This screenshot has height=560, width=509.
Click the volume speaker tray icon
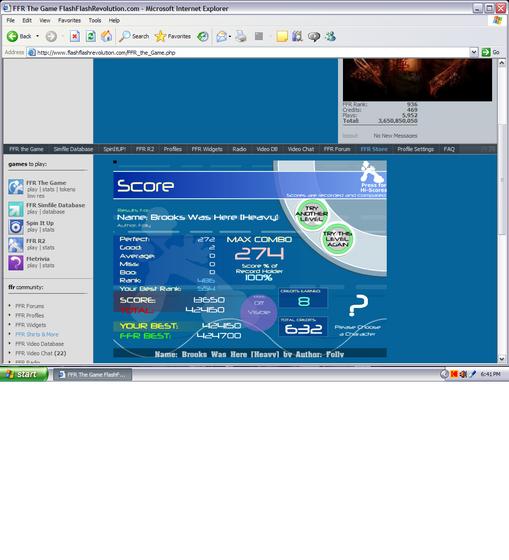463,374
